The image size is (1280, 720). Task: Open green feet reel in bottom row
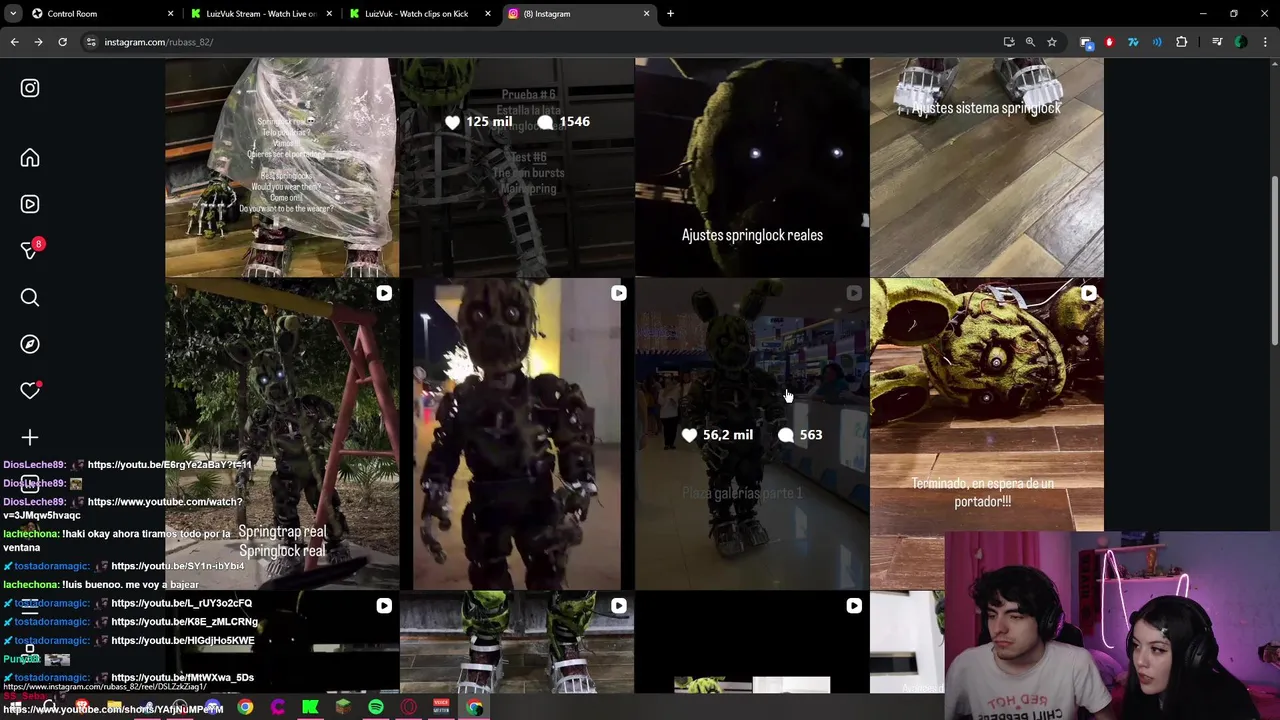[x=516, y=642]
